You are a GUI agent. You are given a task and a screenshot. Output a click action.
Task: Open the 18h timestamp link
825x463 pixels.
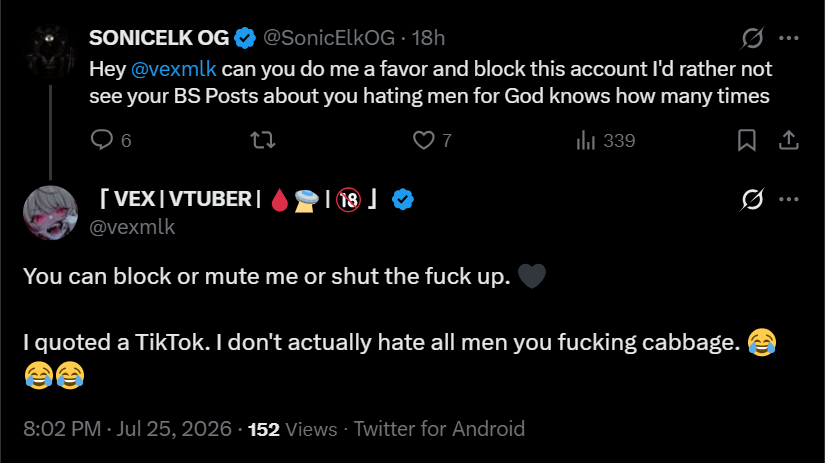tap(428, 38)
